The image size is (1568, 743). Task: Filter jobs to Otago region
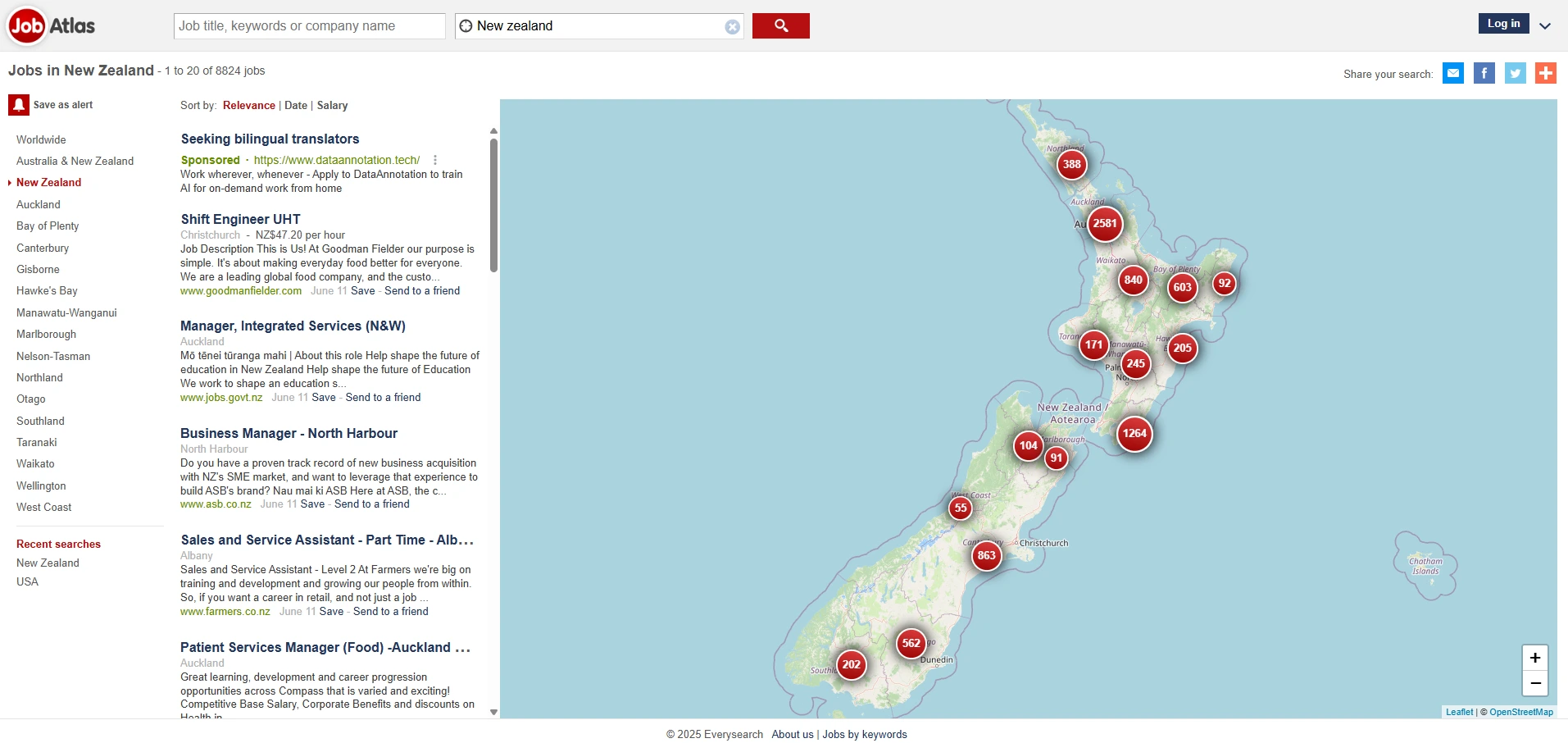(31, 399)
